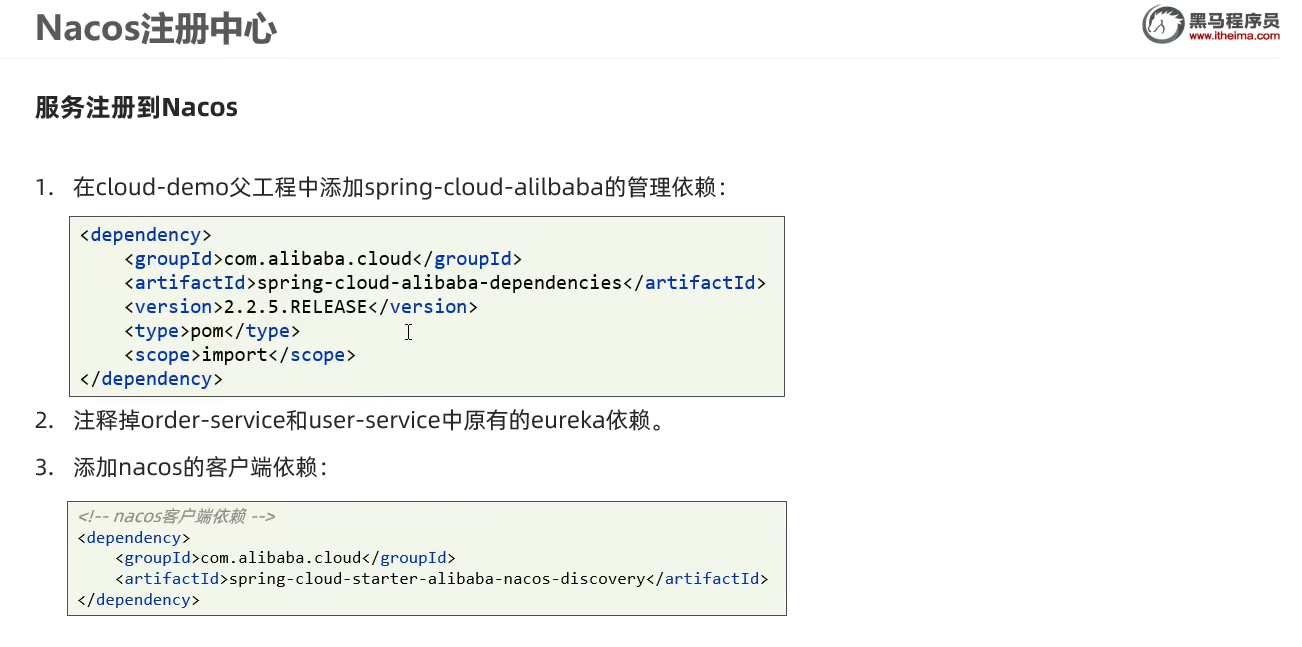This screenshot has height=647, width=1302.
Task: Select step 3 "添加nacos的客户端依赖" text
Action: [182, 467]
